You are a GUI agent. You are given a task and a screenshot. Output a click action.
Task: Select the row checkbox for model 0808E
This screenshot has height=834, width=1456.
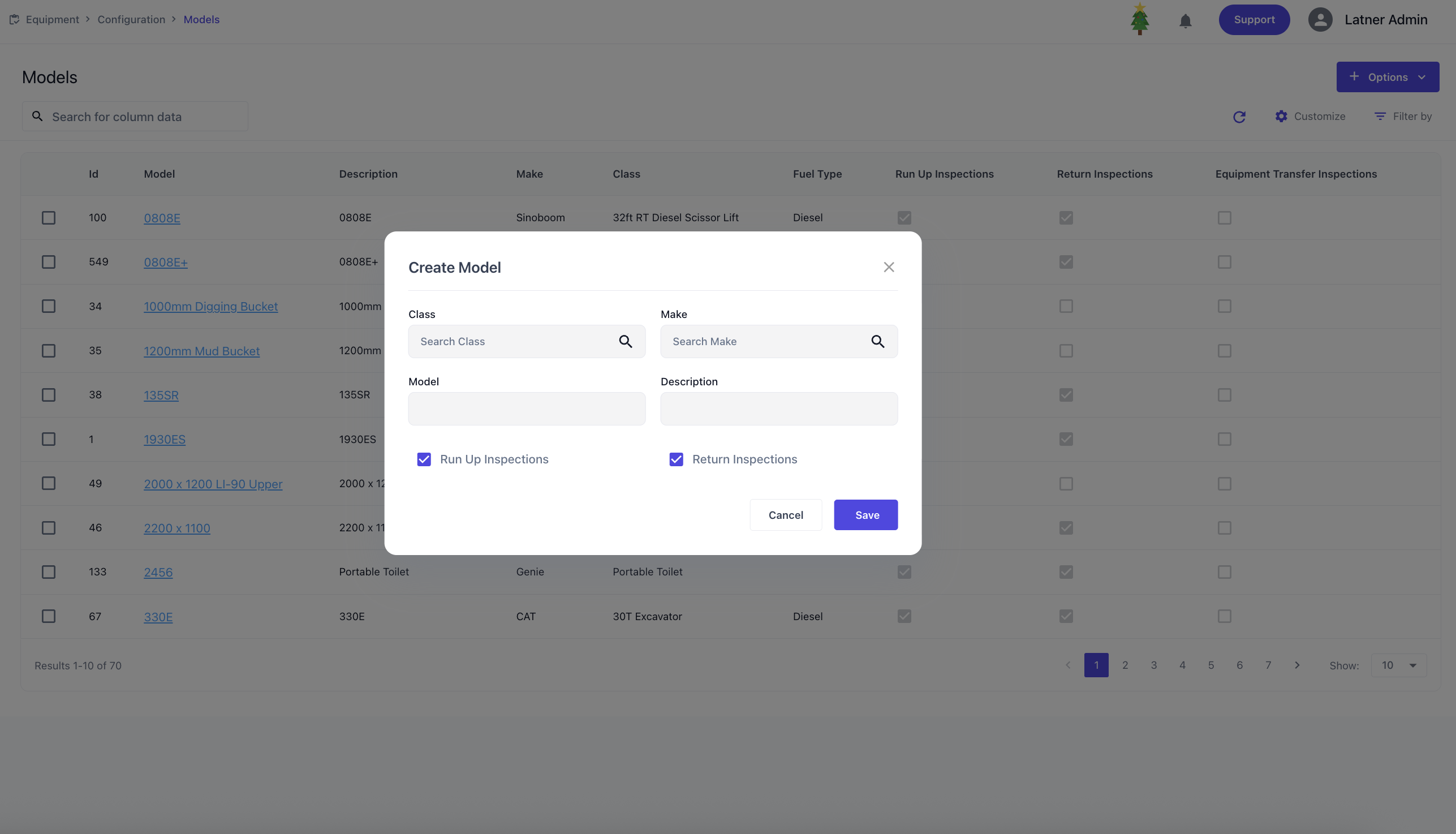(x=49, y=218)
